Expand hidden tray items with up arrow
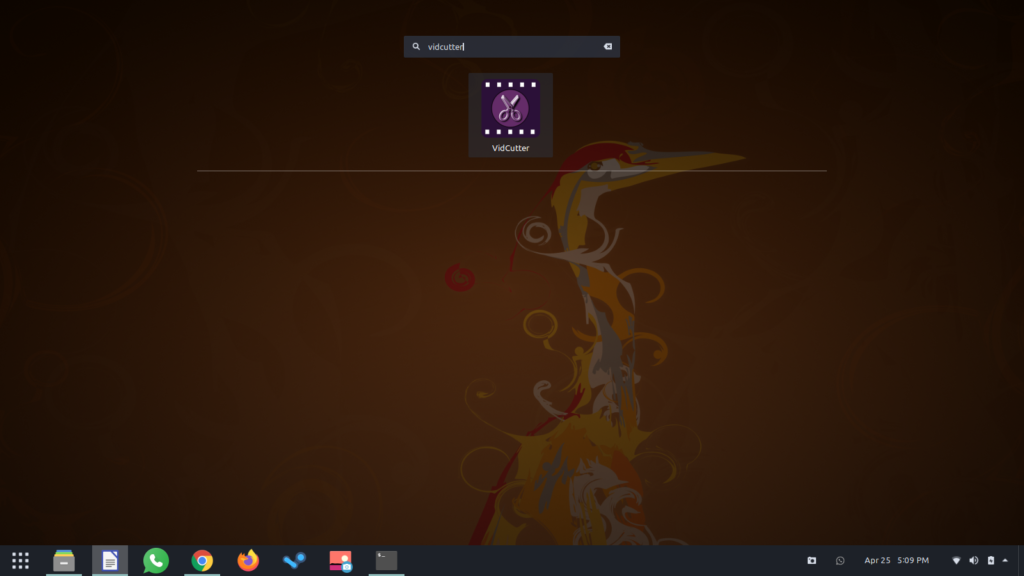The height and width of the screenshot is (576, 1024). click(x=1005, y=561)
